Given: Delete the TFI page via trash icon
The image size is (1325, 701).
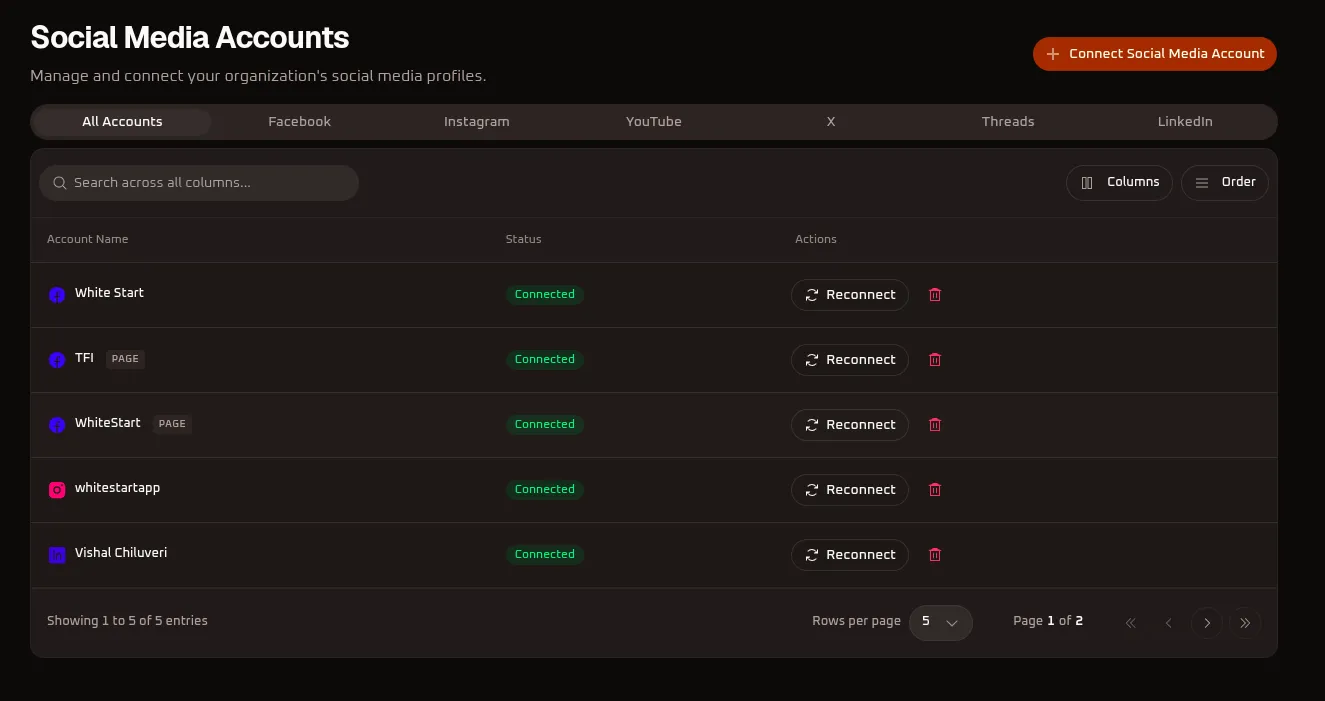Looking at the screenshot, I should click(x=935, y=360).
